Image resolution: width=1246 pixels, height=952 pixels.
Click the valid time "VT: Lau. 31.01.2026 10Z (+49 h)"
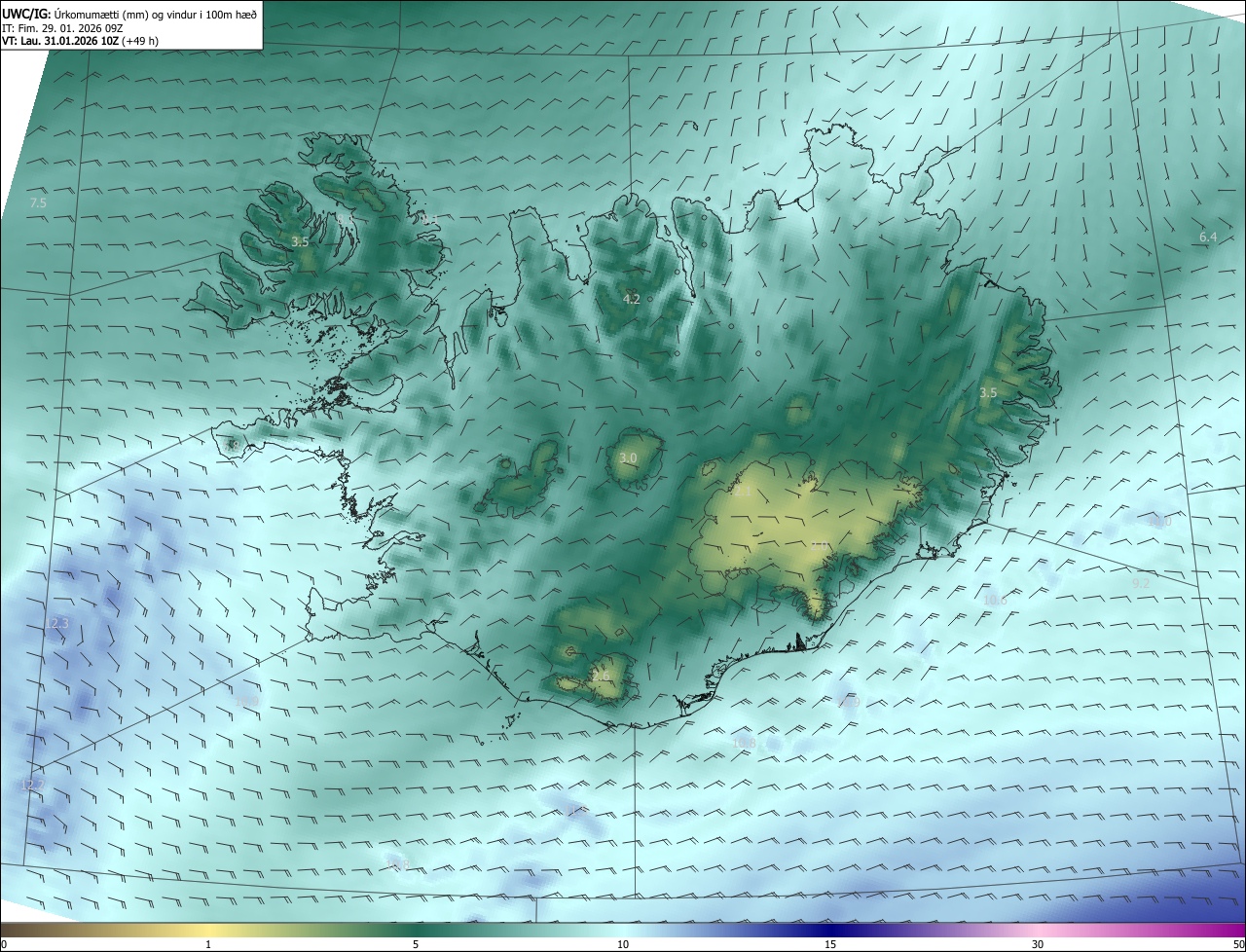pos(82,42)
